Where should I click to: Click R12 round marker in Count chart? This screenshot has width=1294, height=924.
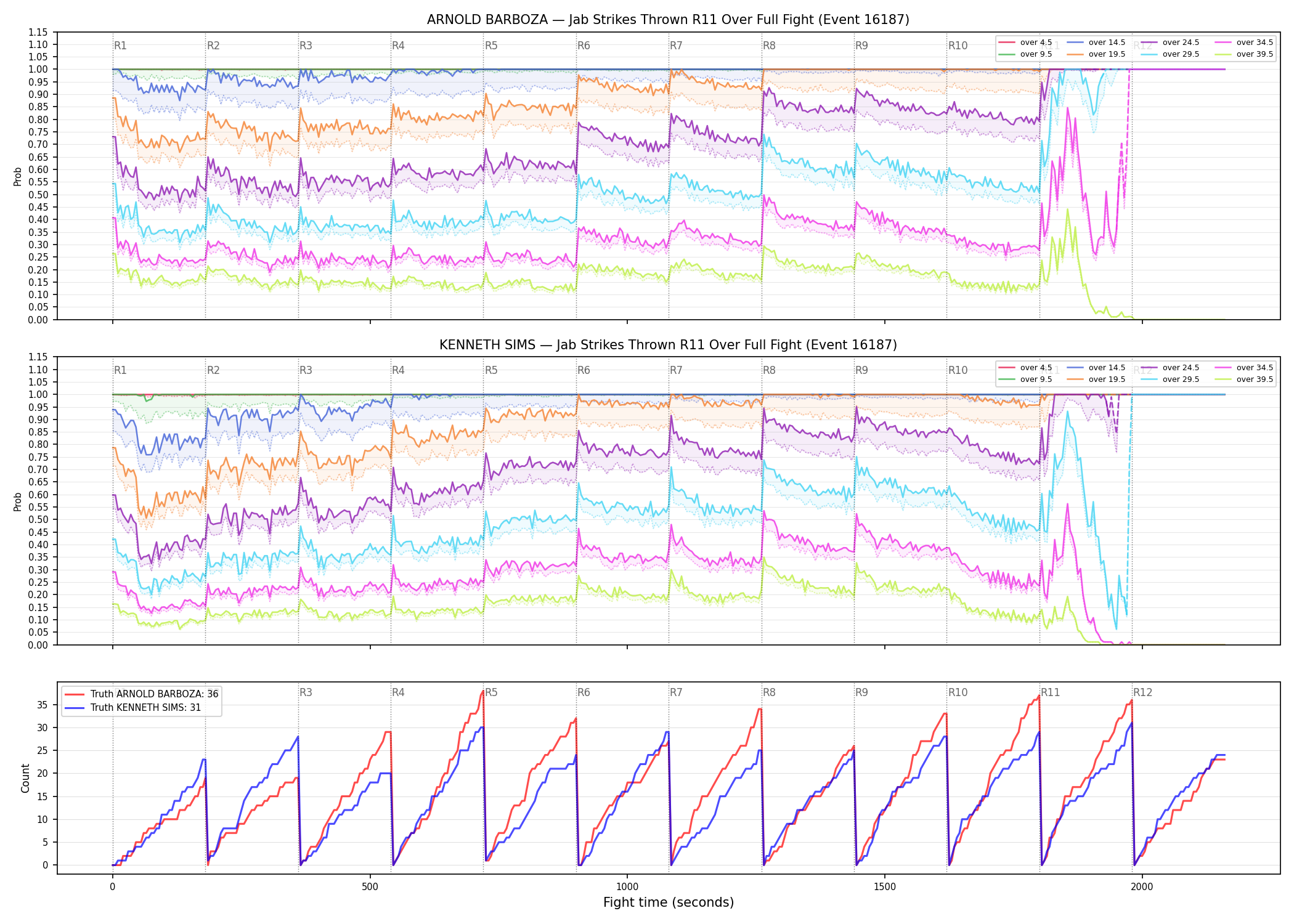tap(1143, 692)
